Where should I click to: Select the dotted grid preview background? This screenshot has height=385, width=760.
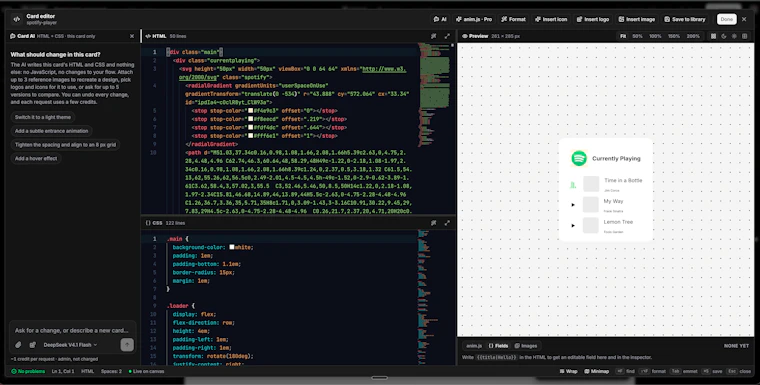pos(713,36)
